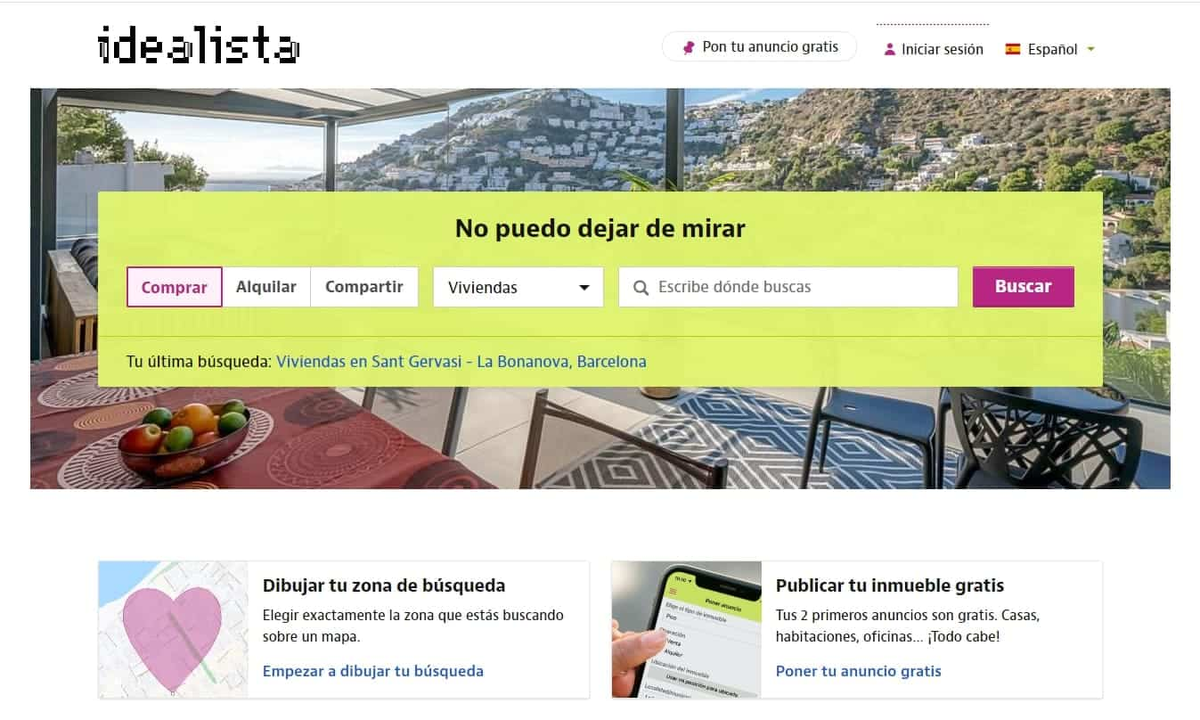Click the Spanish flag icon
Image resolution: width=1200 pixels, height=720 pixels.
tap(1013, 48)
